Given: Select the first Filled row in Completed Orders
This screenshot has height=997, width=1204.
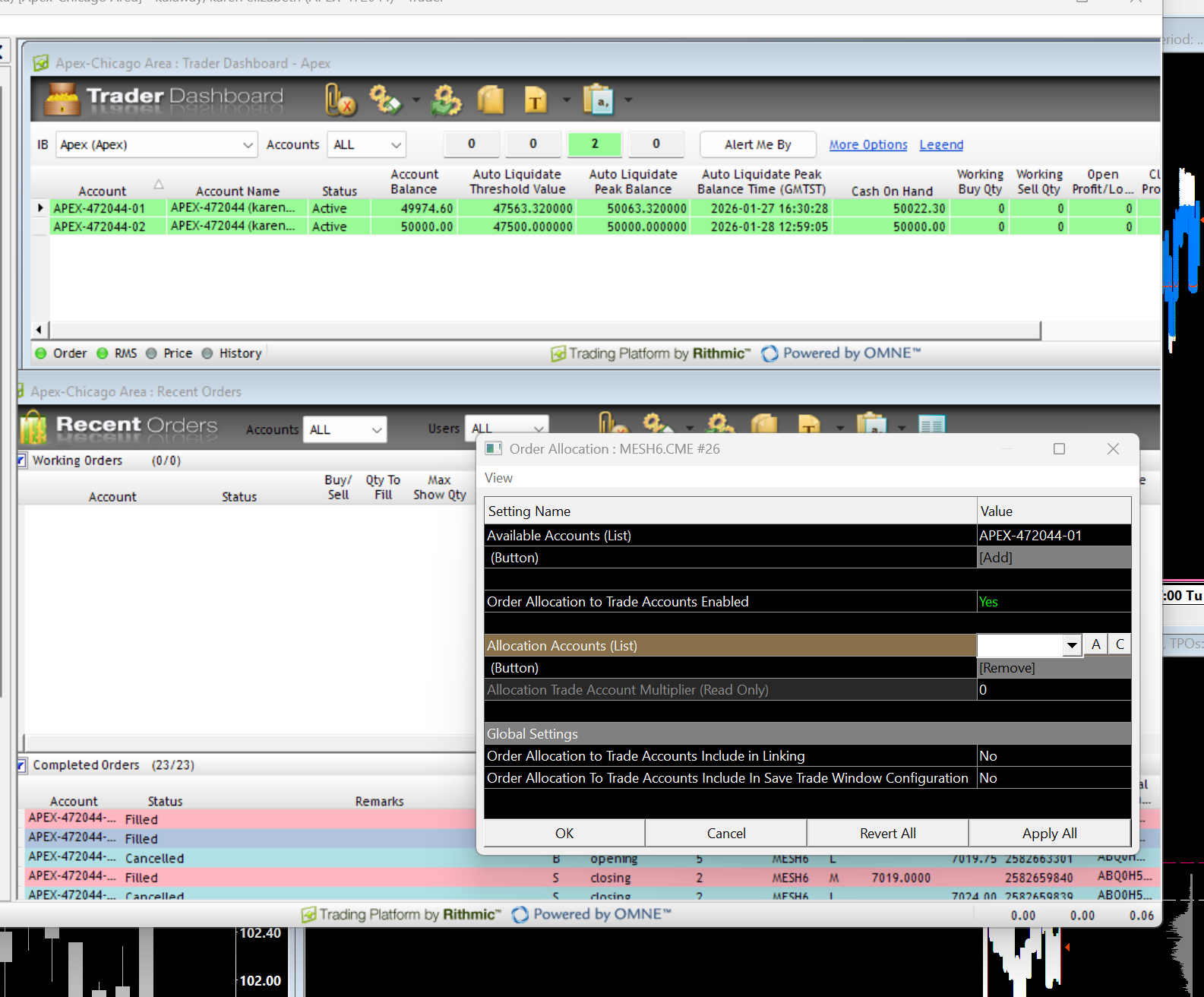Looking at the screenshot, I should click(250, 819).
